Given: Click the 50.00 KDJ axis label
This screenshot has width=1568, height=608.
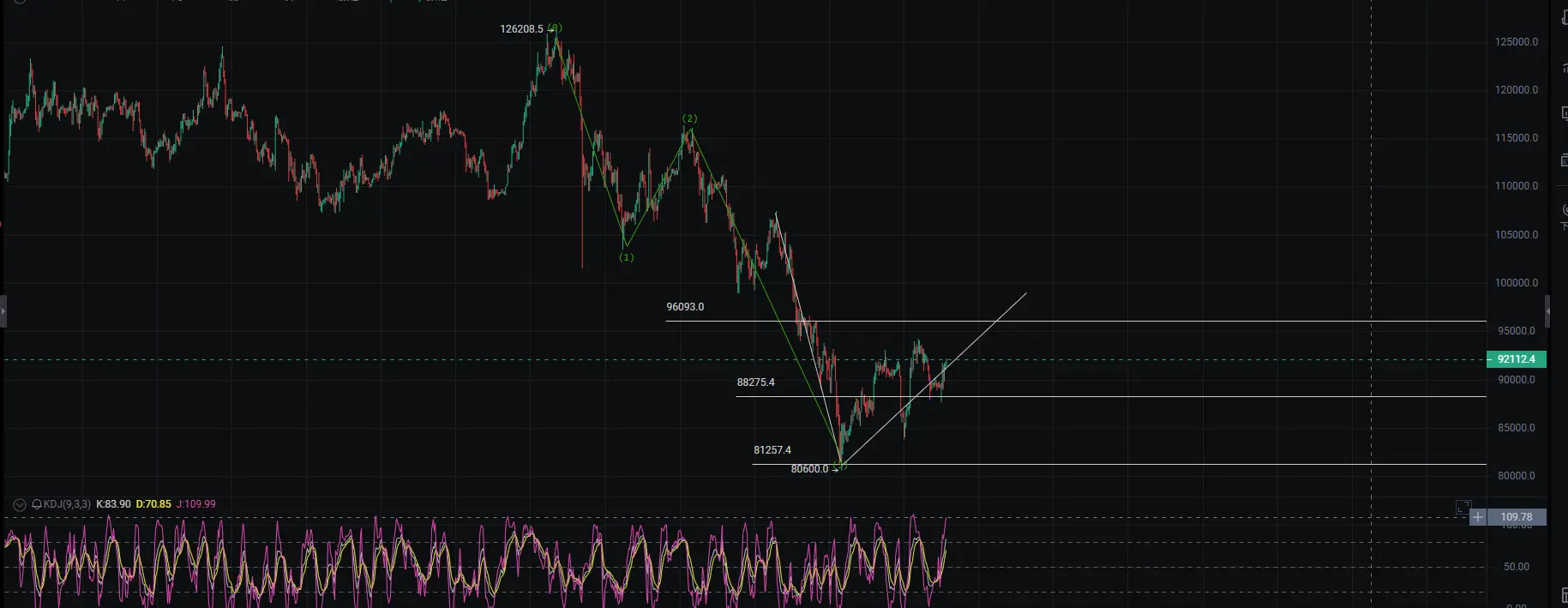Looking at the screenshot, I should (1516, 567).
